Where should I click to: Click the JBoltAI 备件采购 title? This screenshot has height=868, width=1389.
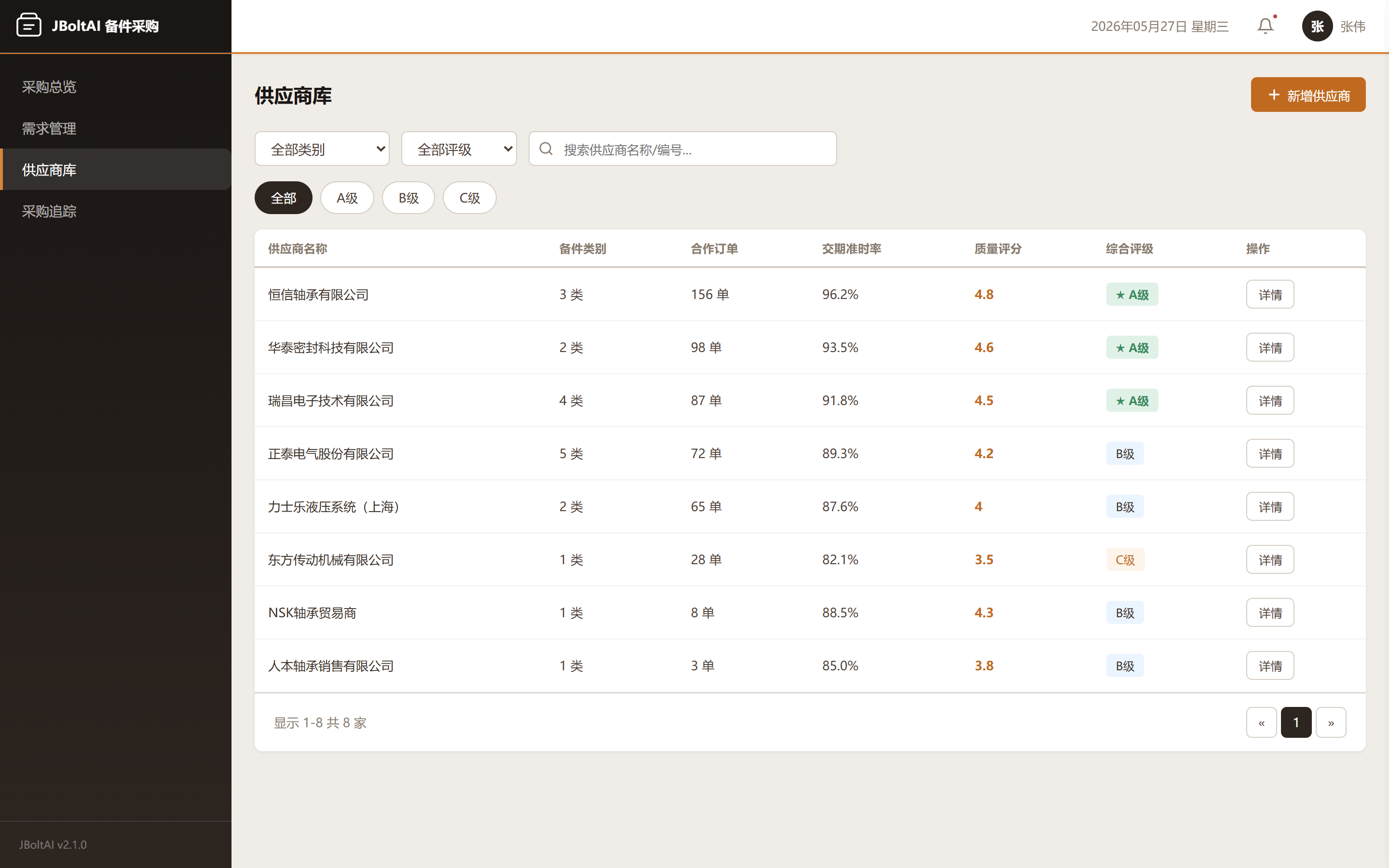tap(105, 26)
